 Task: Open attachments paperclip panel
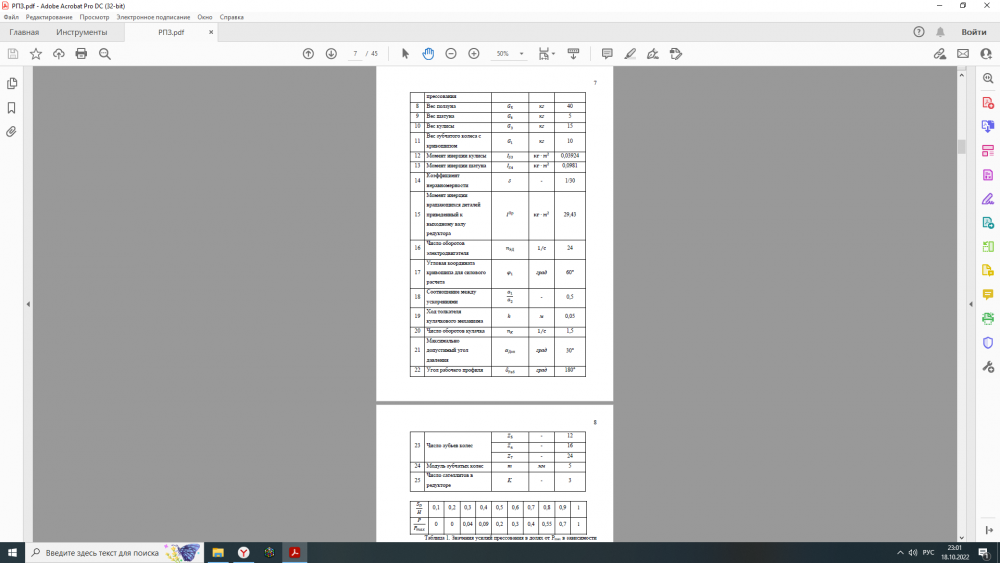[x=11, y=132]
